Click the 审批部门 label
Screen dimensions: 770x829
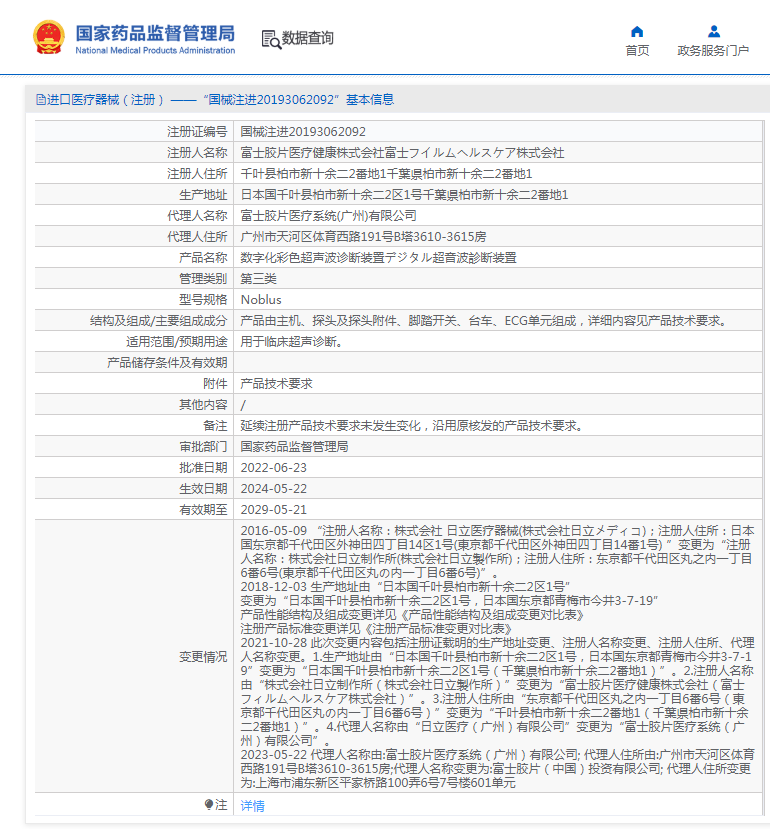(x=203, y=447)
